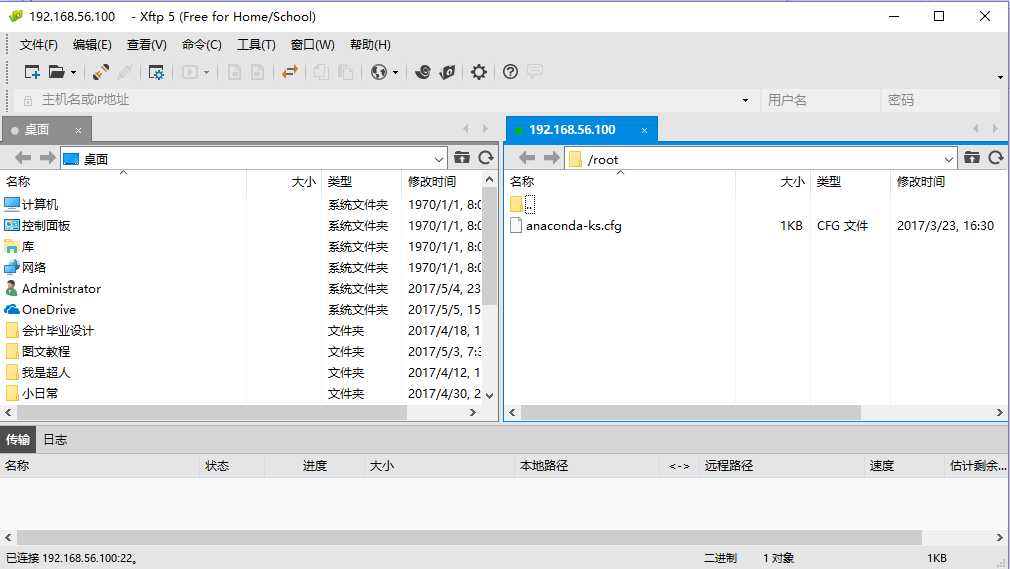Image resolution: width=1010 pixels, height=569 pixels.
Task: Open session properties window icon
Action: (x=156, y=72)
